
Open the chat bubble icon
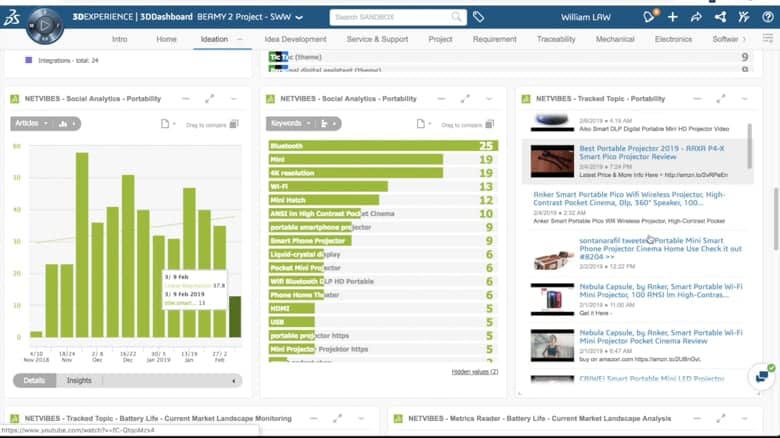(762, 377)
